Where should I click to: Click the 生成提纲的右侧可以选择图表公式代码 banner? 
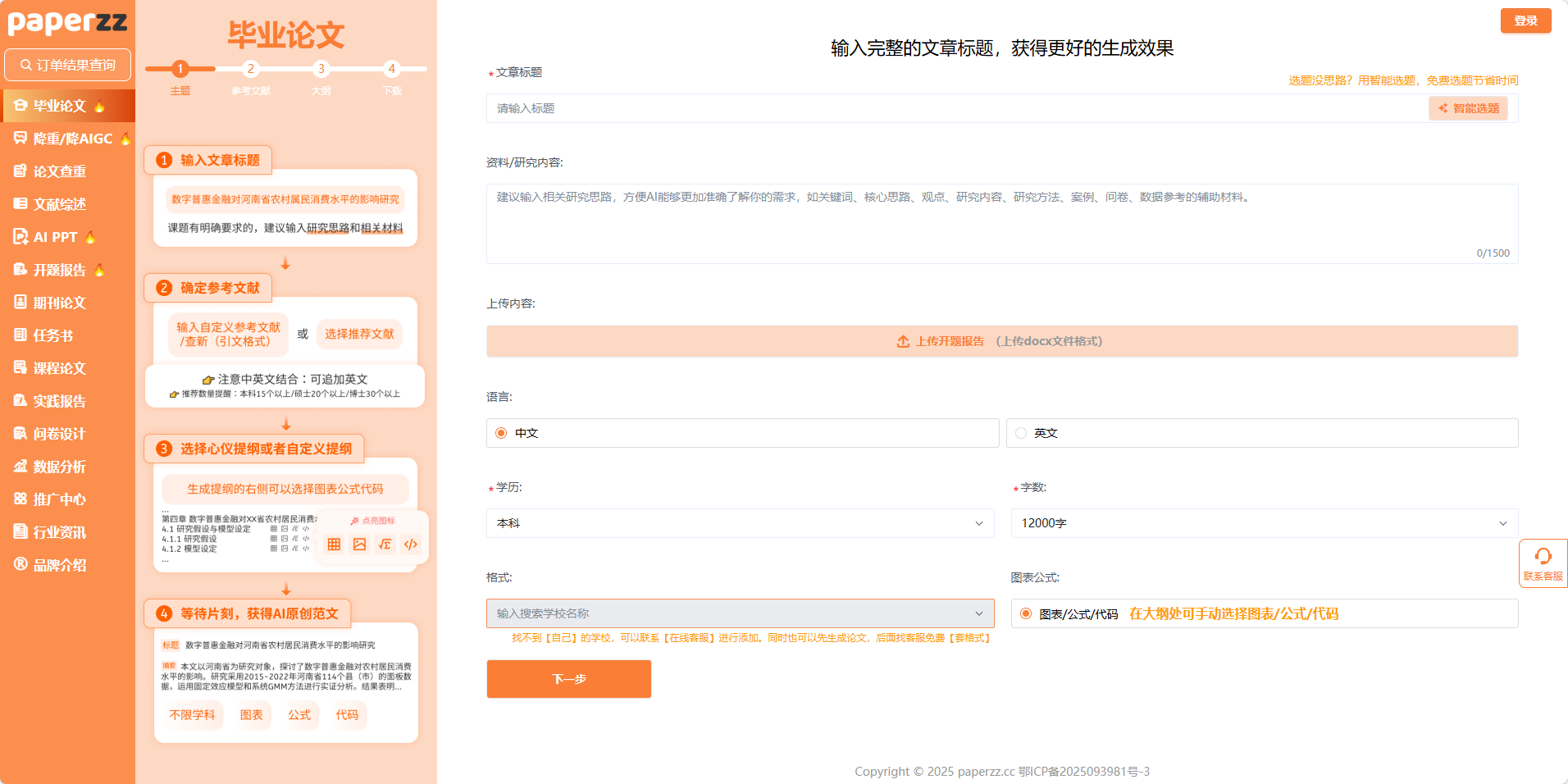click(x=285, y=489)
